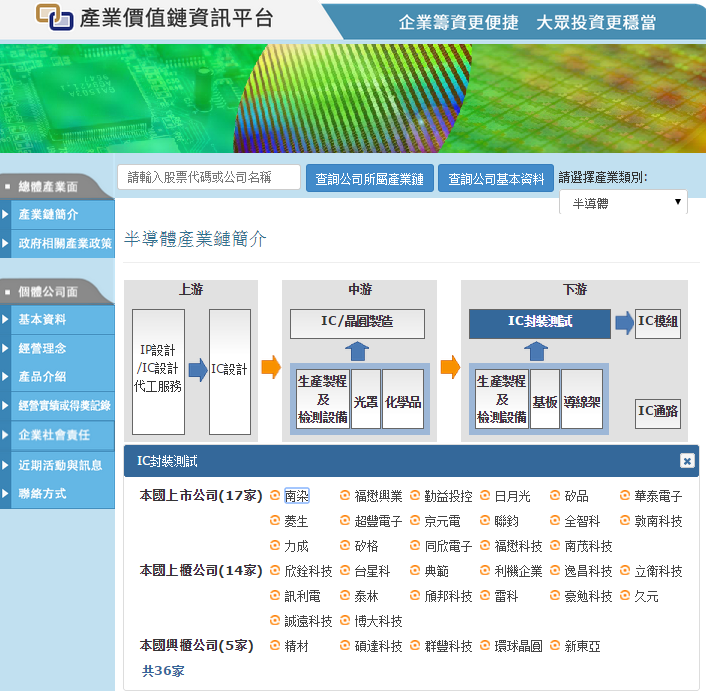This screenshot has height=691, width=706.
Task: Open company link 利機企業
Action: tap(518, 571)
